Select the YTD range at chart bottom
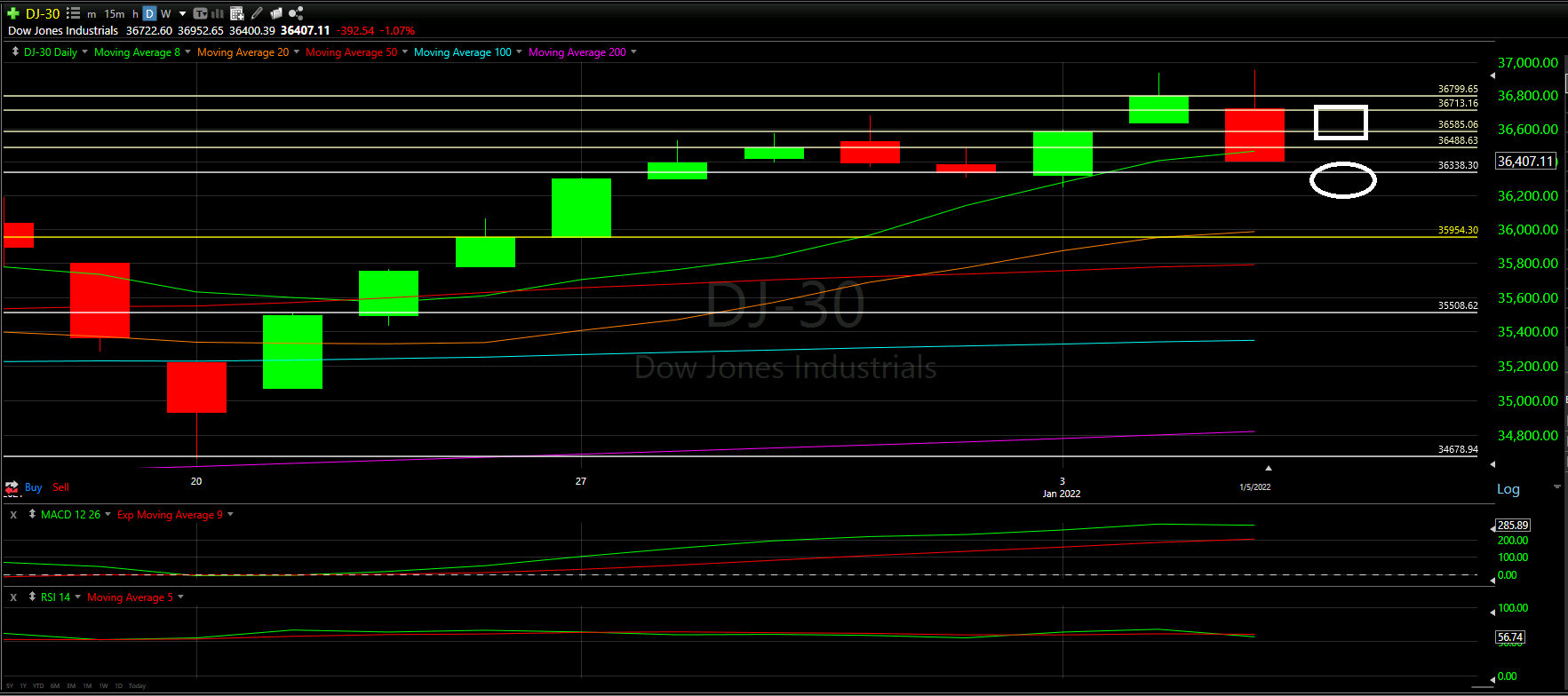 click(38, 686)
